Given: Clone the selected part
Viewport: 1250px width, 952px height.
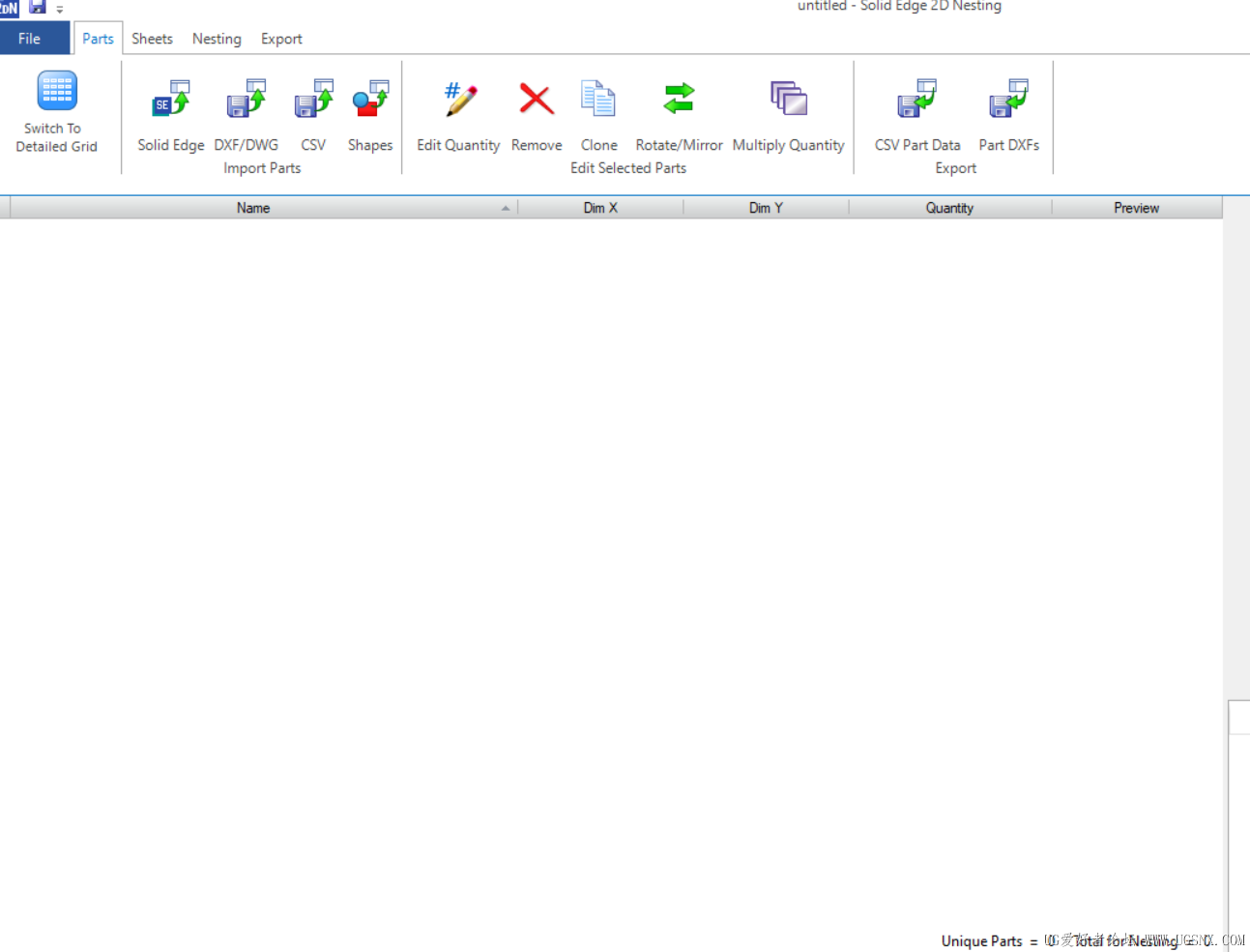Looking at the screenshot, I should (599, 116).
